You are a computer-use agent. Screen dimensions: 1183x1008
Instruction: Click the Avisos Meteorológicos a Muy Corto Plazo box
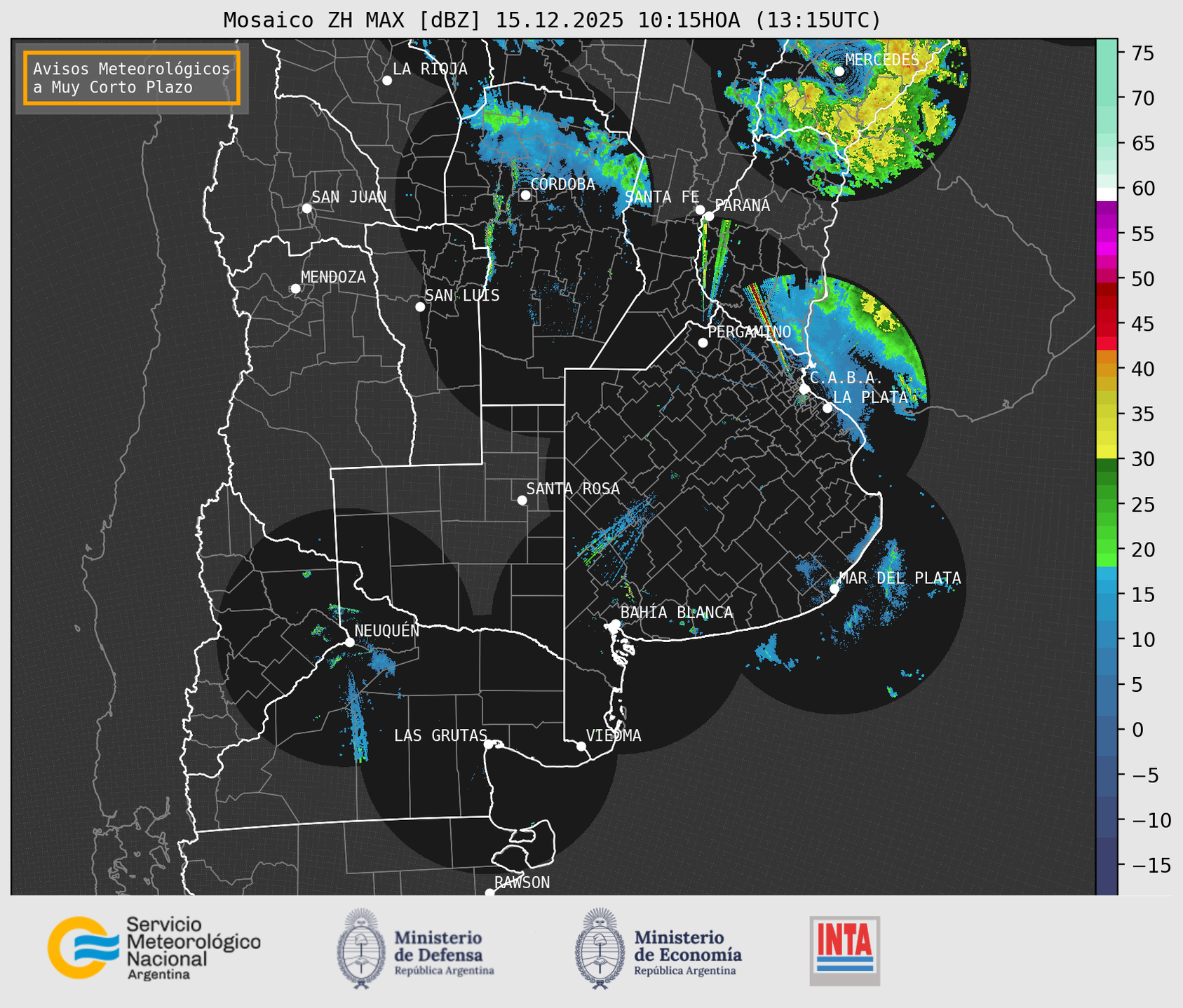132,78
